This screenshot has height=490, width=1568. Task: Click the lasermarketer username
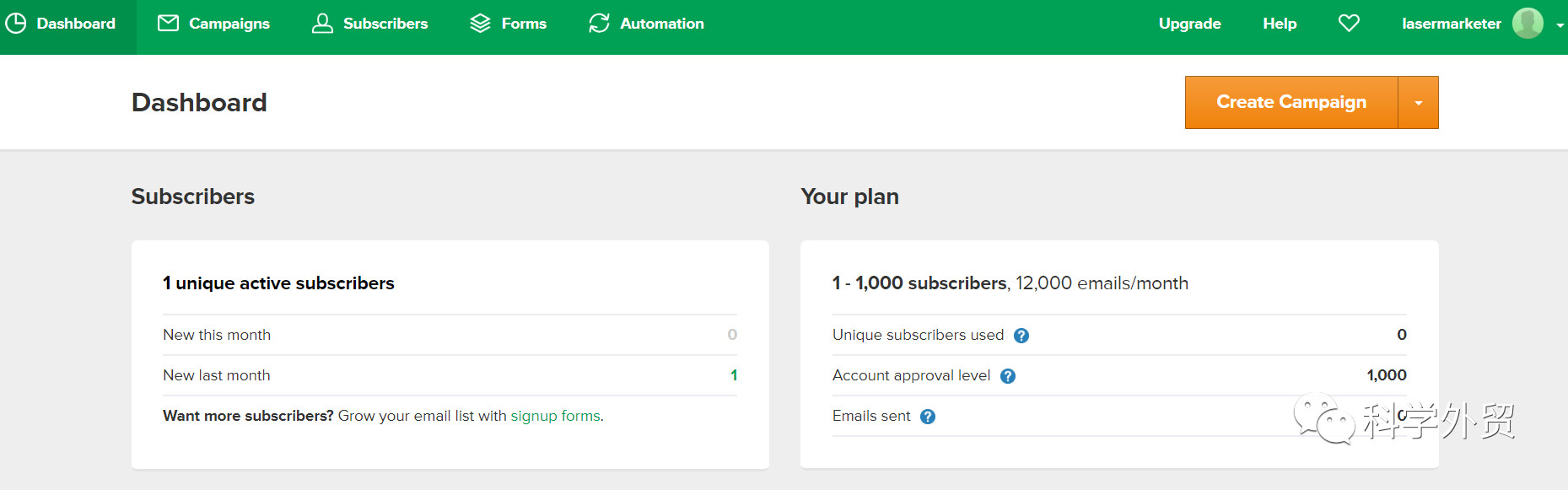1451,24
